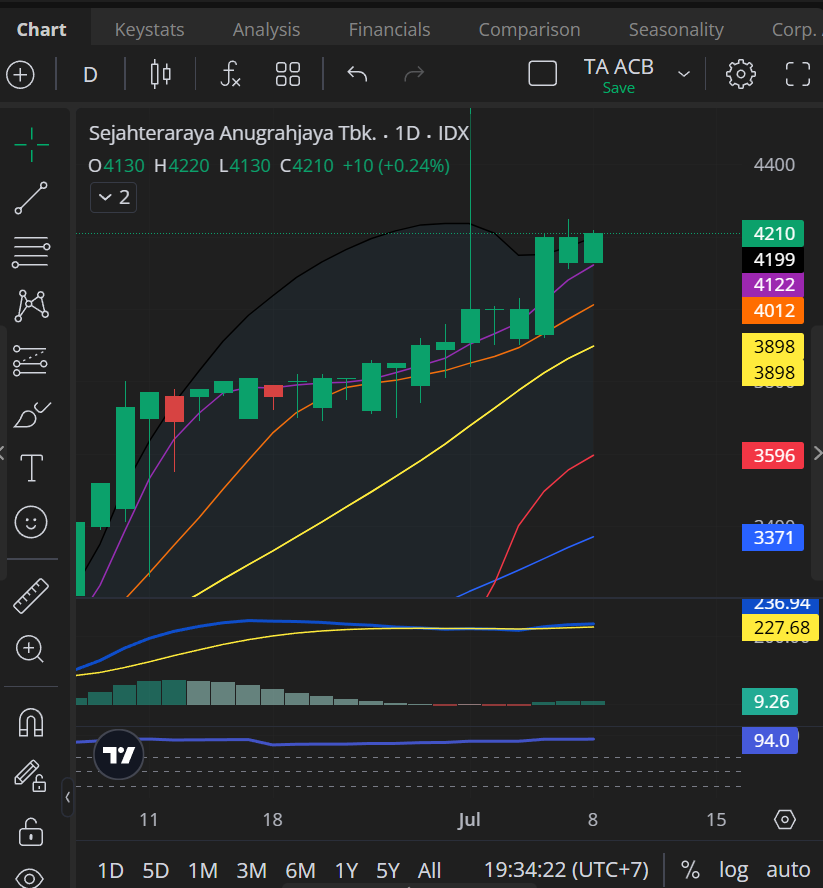Viewport: 823px width, 888px height.
Task: Select the text annotation tool
Action: [x=32, y=468]
